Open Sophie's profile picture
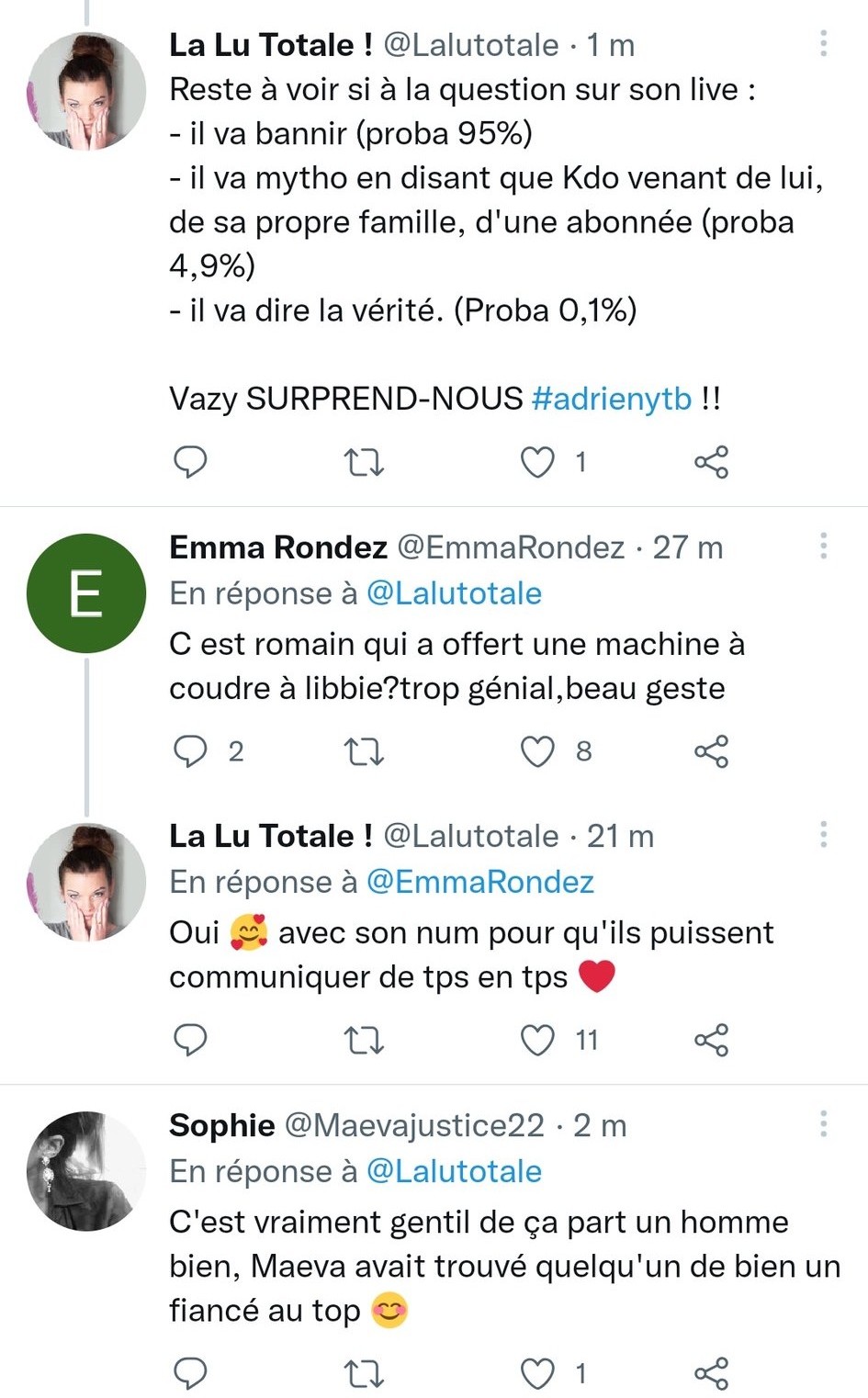 [x=86, y=1170]
